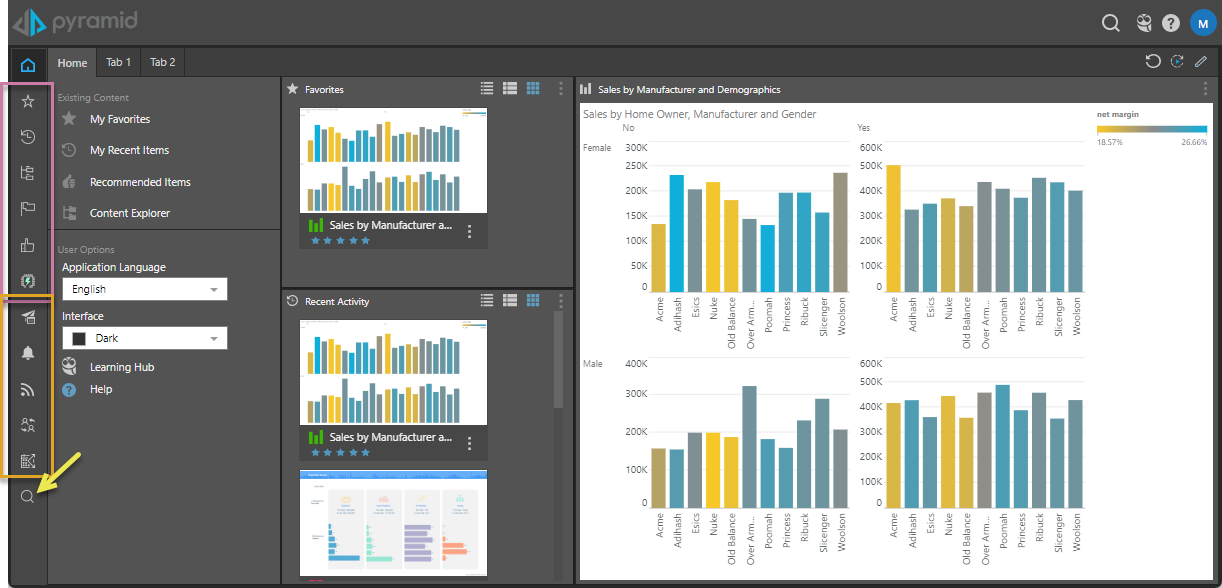Click the pencil edit icon
The image size is (1222, 588).
point(1201,62)
